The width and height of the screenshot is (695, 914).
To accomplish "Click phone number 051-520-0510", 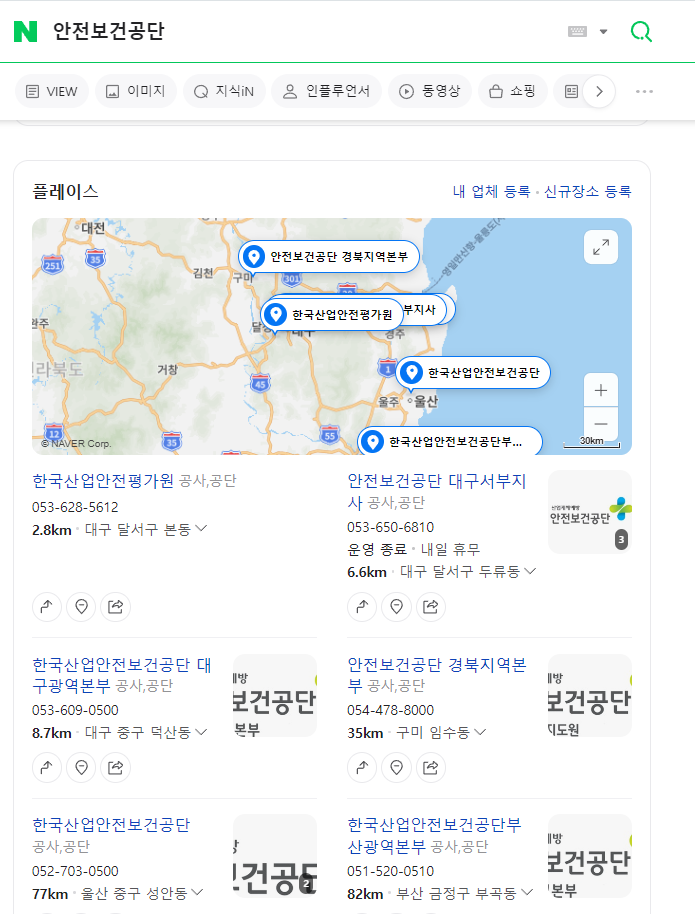I will pyautogui.click(x=391, y=871).
